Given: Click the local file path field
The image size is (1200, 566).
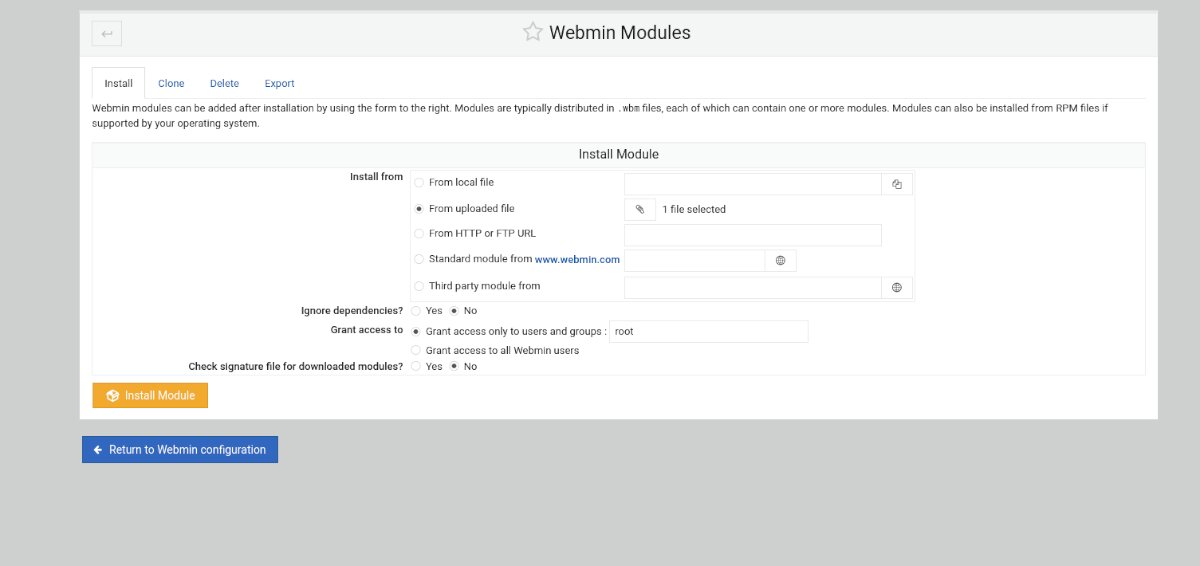Looking at the screenshot, I should click(x=752, y=184).
